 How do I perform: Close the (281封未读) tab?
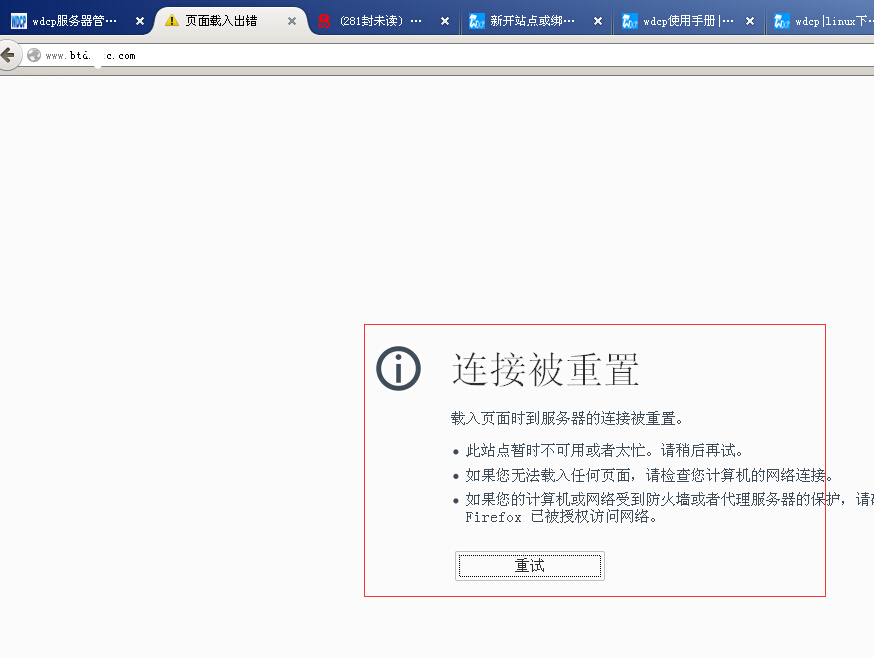[x=444, y=21]
